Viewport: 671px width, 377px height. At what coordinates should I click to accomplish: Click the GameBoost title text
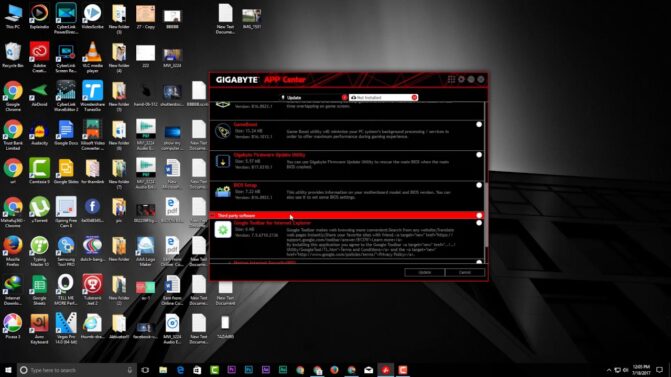245,125
